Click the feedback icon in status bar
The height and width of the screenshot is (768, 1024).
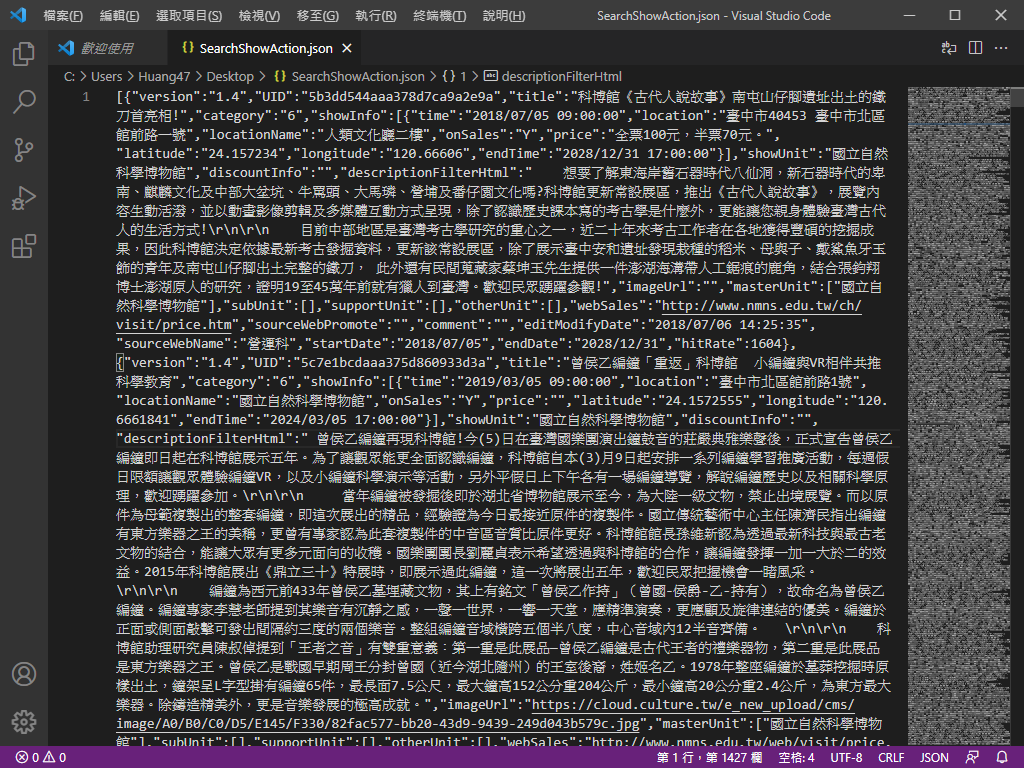972,758
